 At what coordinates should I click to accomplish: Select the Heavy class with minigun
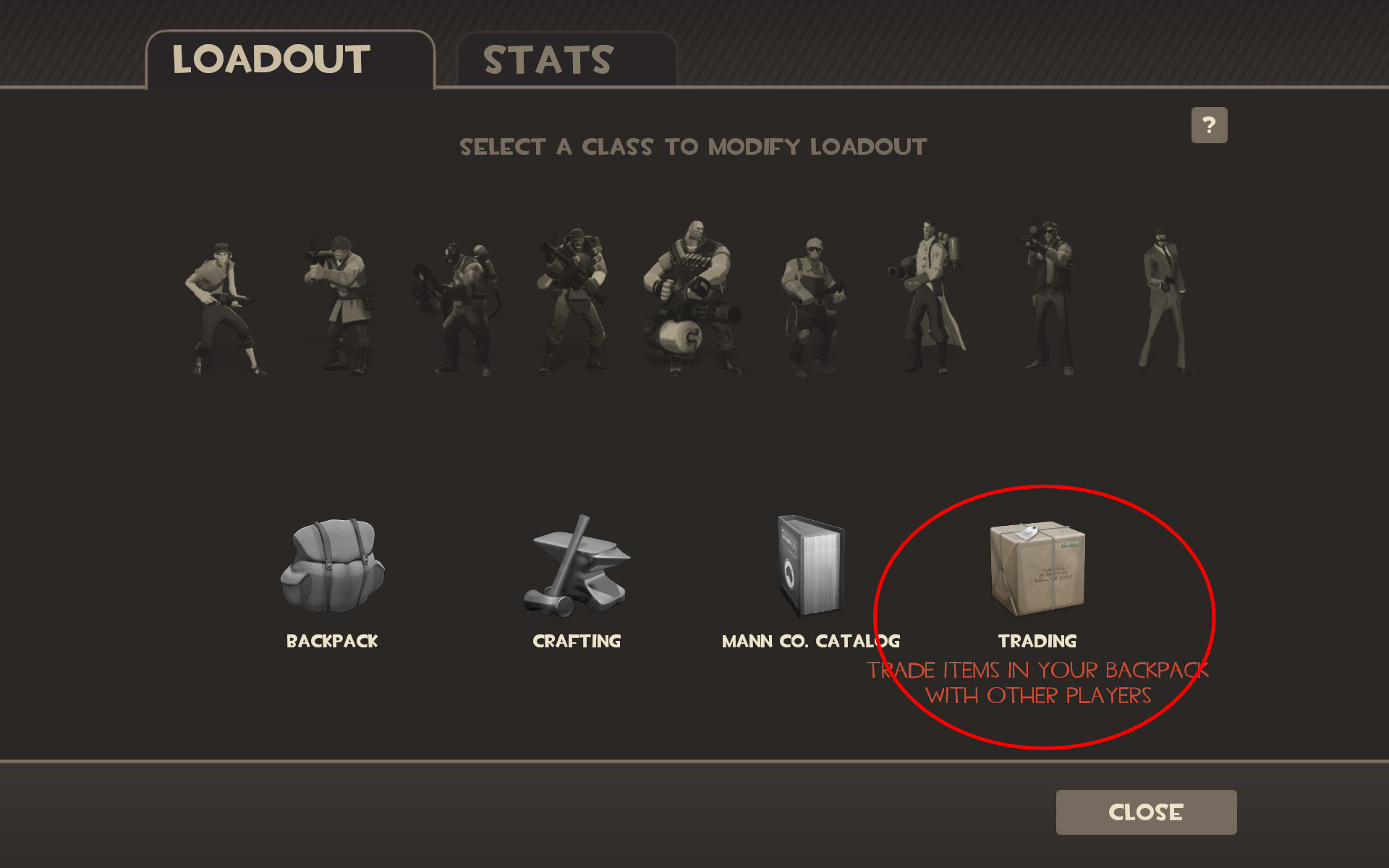[x=692, y=298]
